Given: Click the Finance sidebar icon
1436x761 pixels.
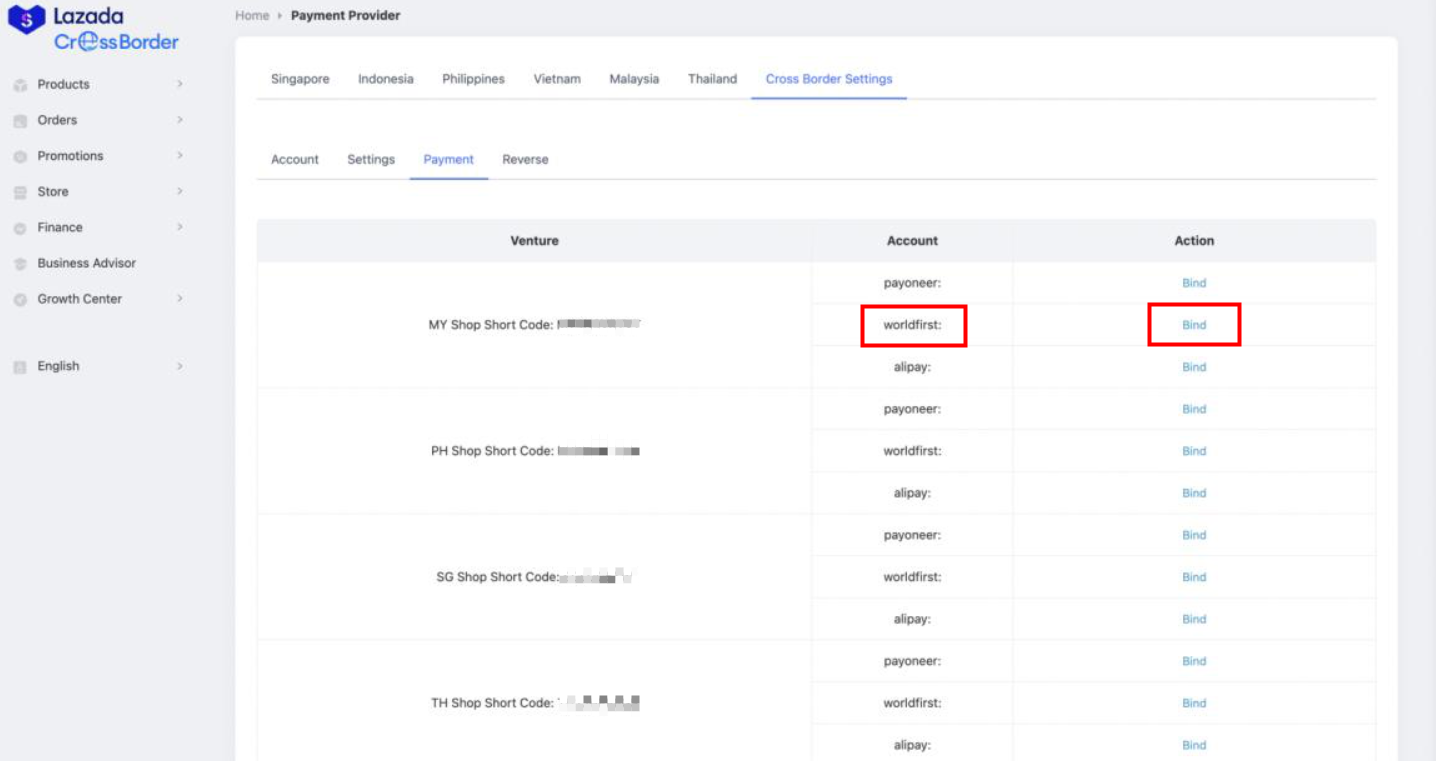Looking at the screenshot, I should coord(20,228).
